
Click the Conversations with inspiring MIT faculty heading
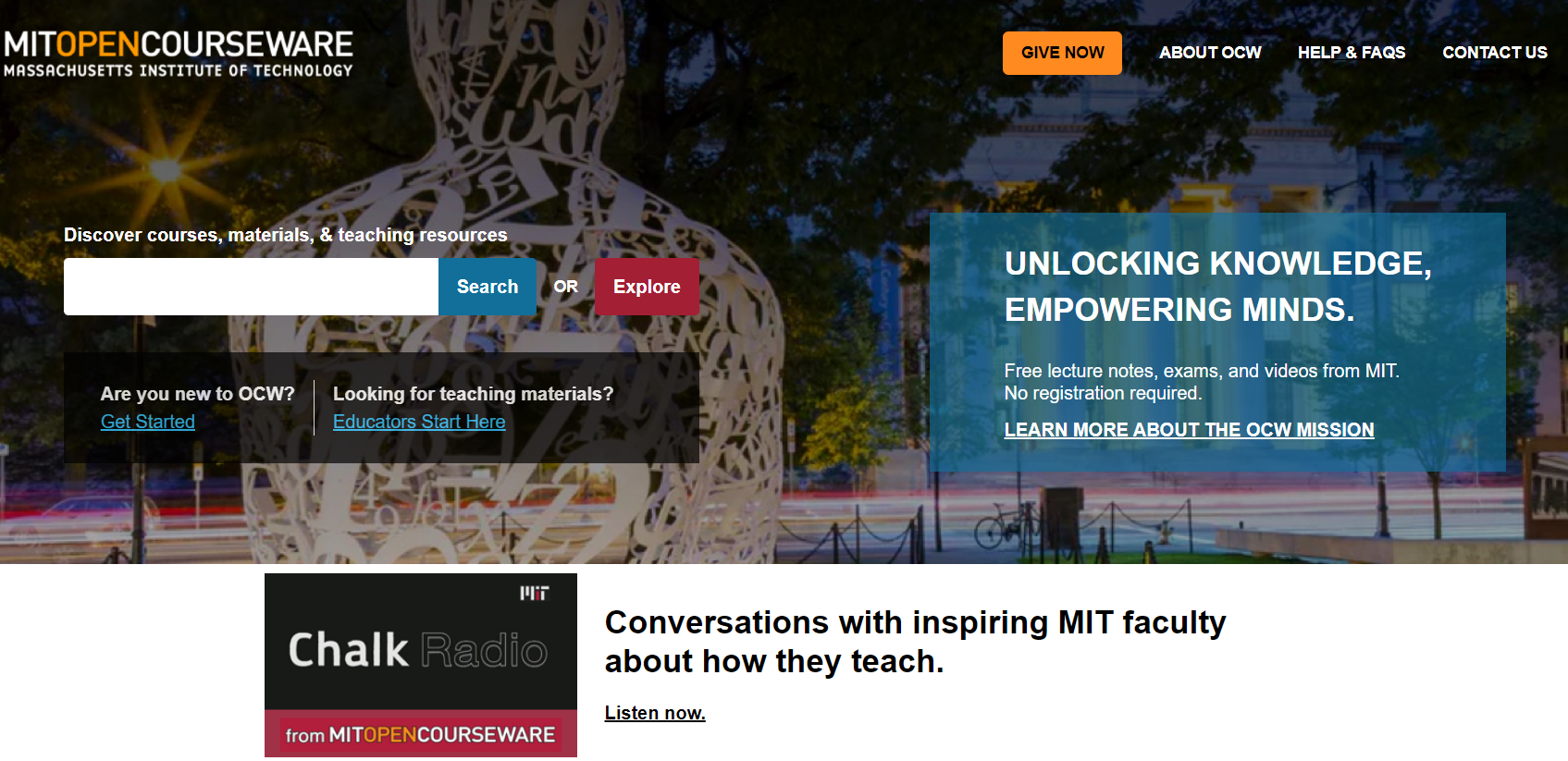pyautogui.click(x=915, y=642)
